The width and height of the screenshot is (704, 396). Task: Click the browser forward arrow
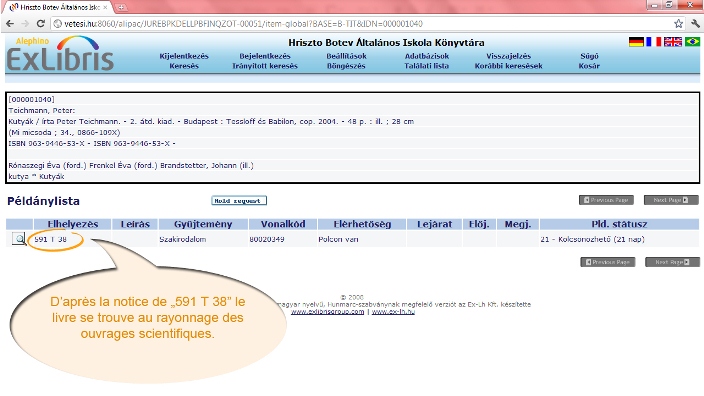pyautogui.click(x=25, y=24)
